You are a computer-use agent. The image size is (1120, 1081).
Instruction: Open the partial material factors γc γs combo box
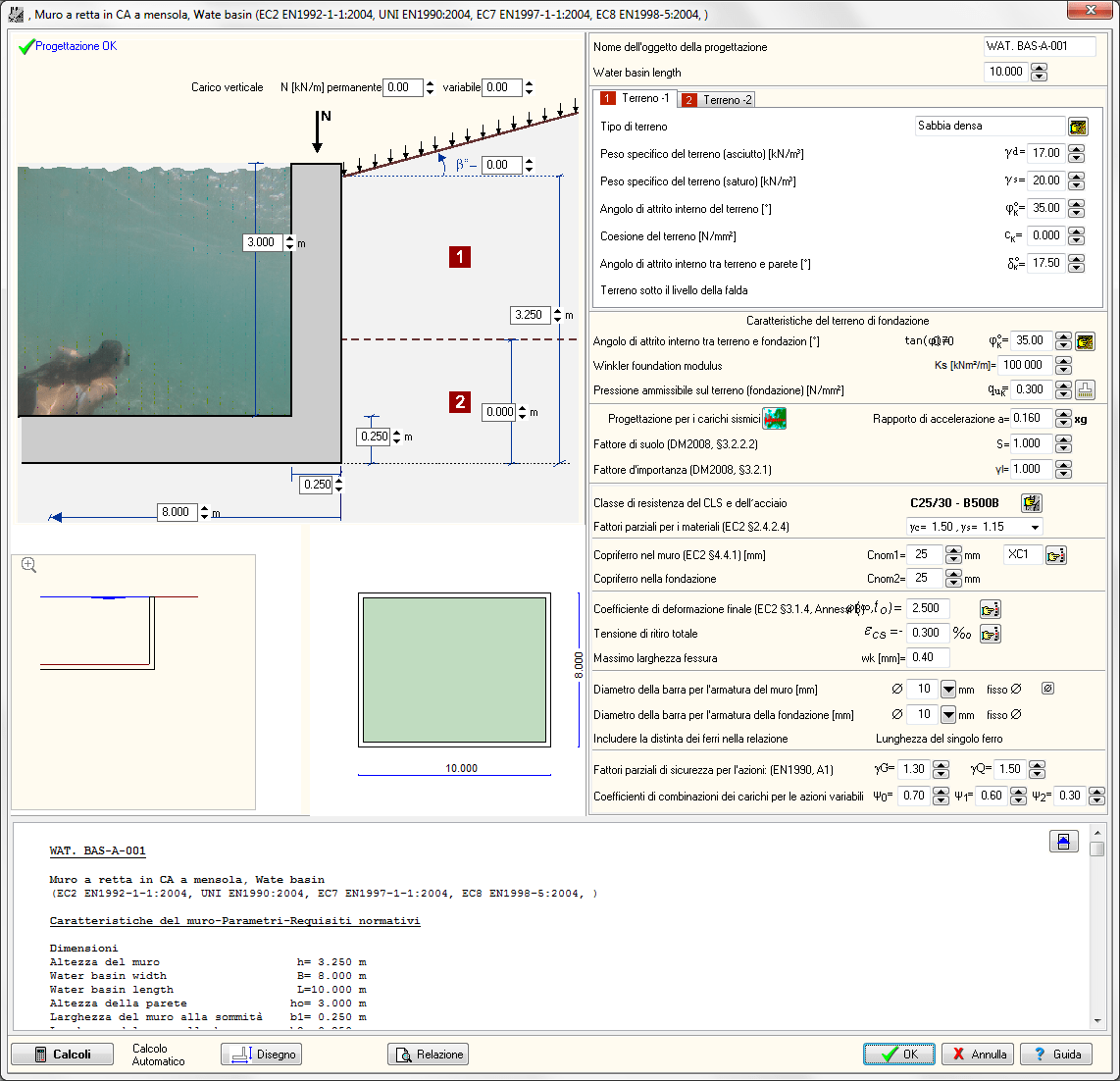pyautogui.click(x=974, y=528)
